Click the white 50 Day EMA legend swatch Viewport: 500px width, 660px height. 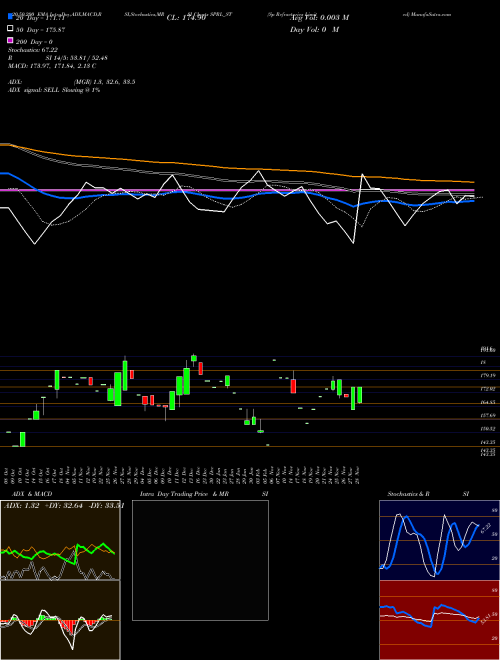point(10,29)
